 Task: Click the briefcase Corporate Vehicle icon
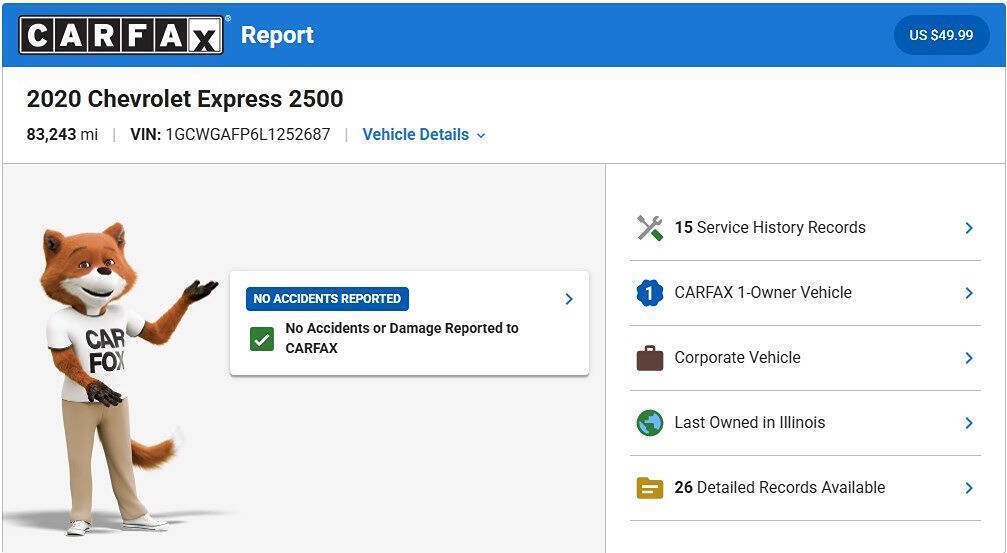(x=649, y=358)
